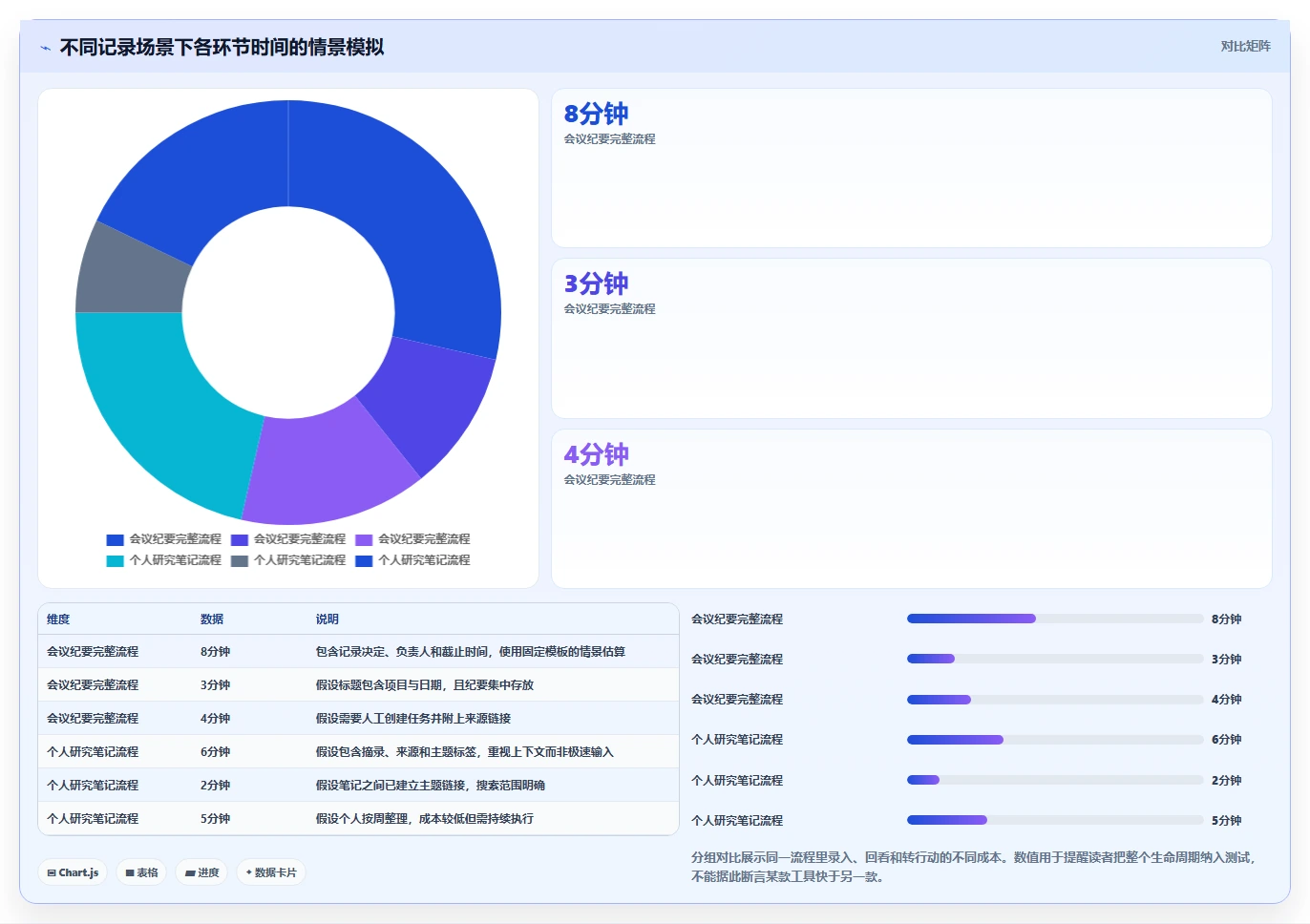
Task: Select text 假设需要人工创建任务并附上来源链接
Action: (413, 719)
